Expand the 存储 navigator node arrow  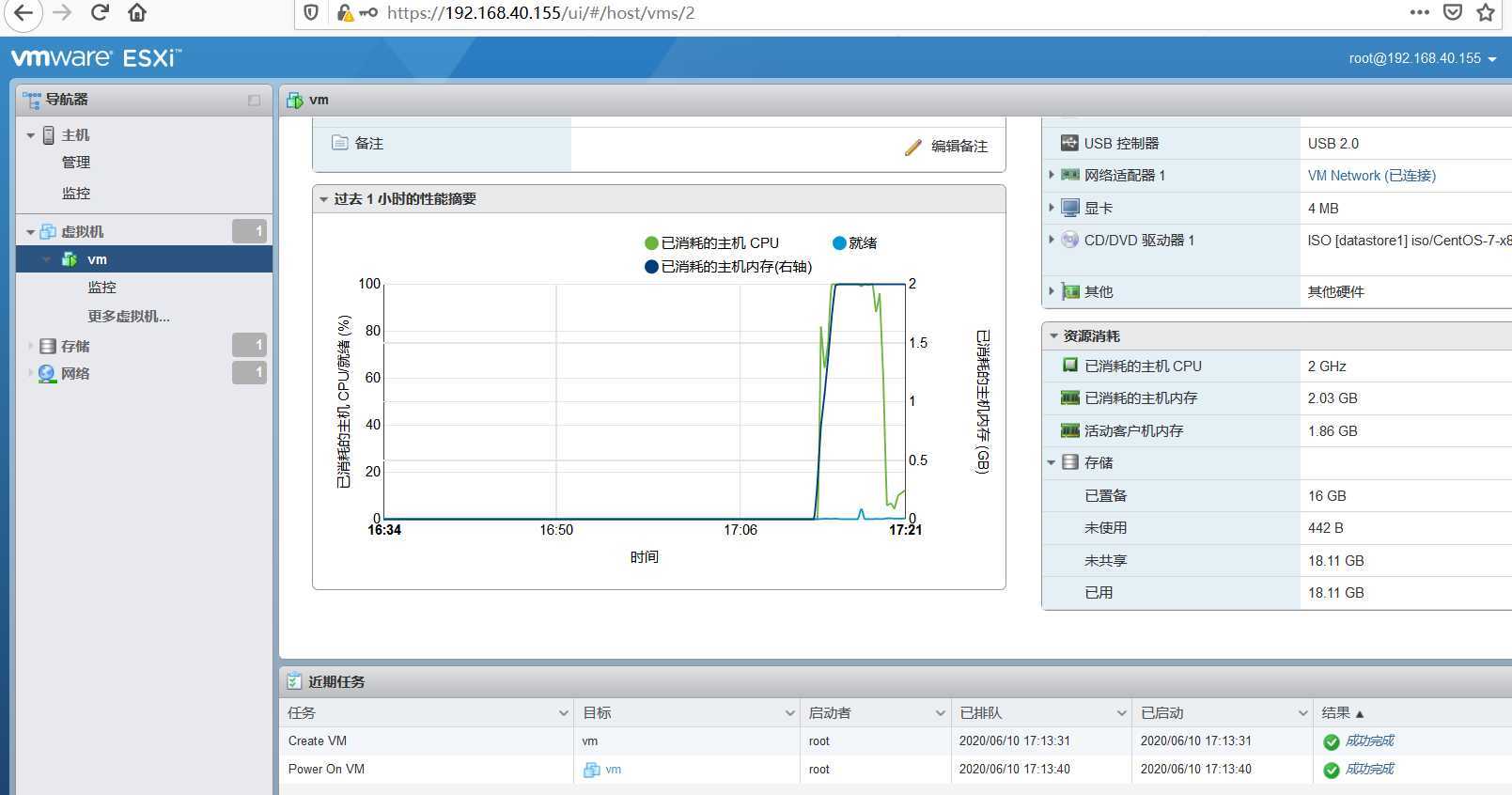click(30, 346)
